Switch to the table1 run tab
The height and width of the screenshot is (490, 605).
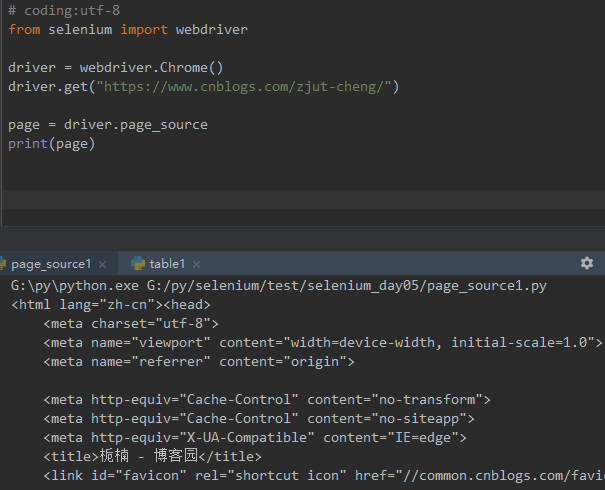[167, 264]
